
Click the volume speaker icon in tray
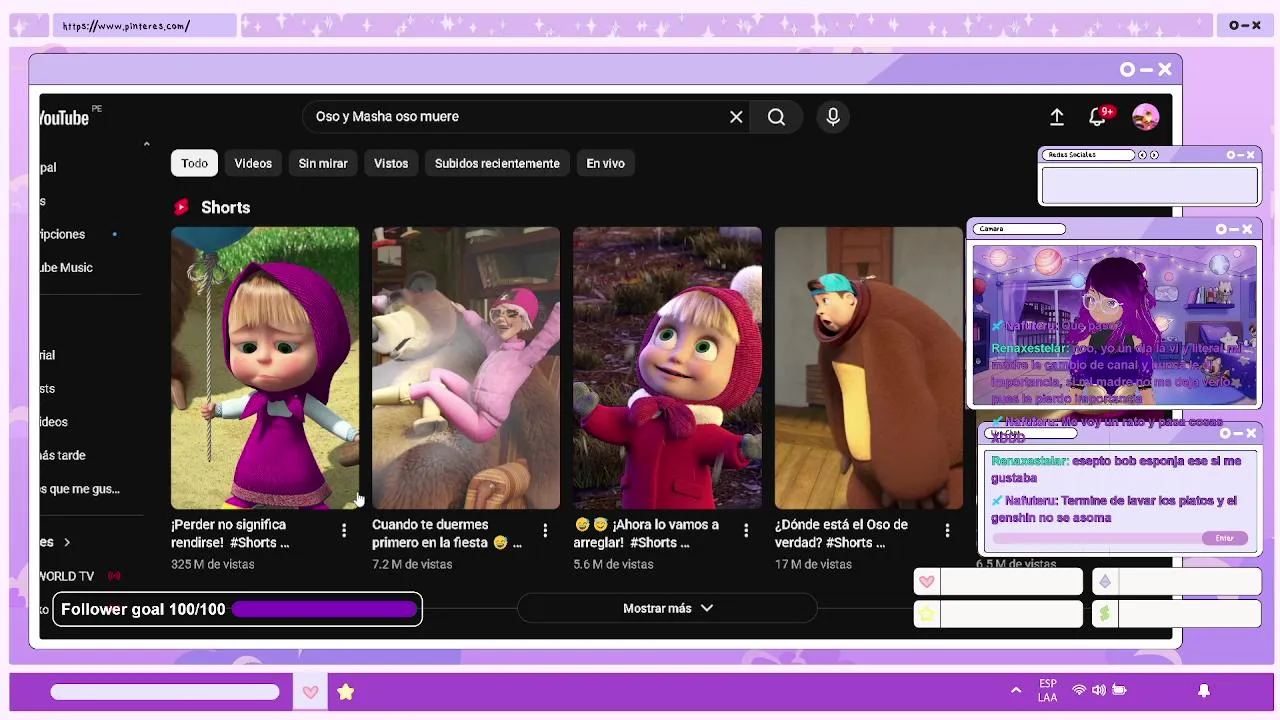[x=1099, y=691]
